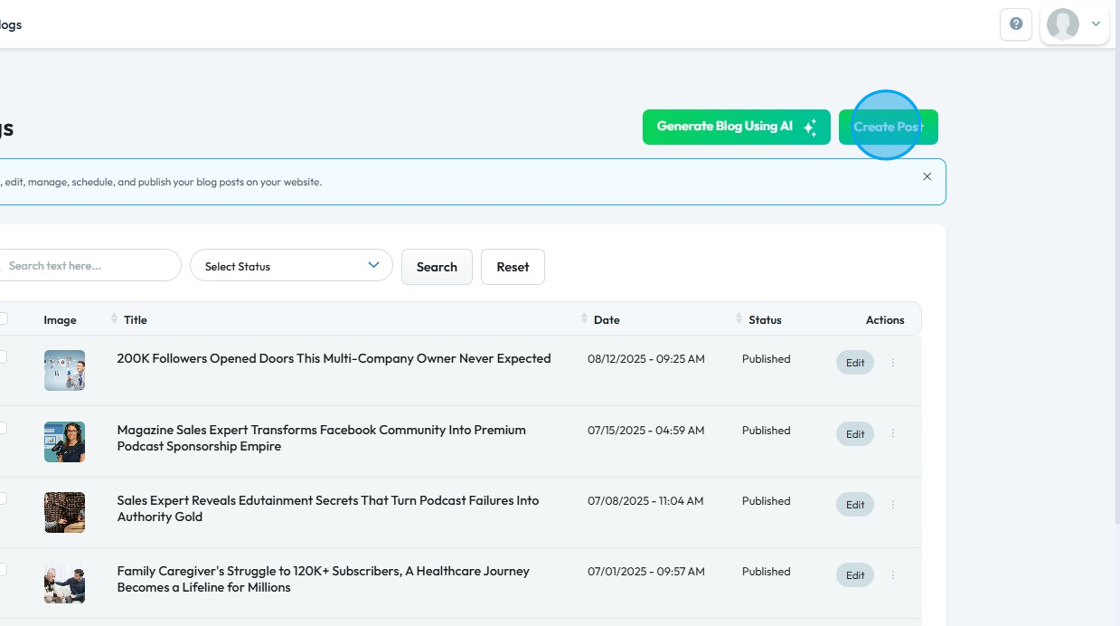Type in the search text field
Image resolution: width=1120 pixels, height=626 pixels.
tap(90, 266)
